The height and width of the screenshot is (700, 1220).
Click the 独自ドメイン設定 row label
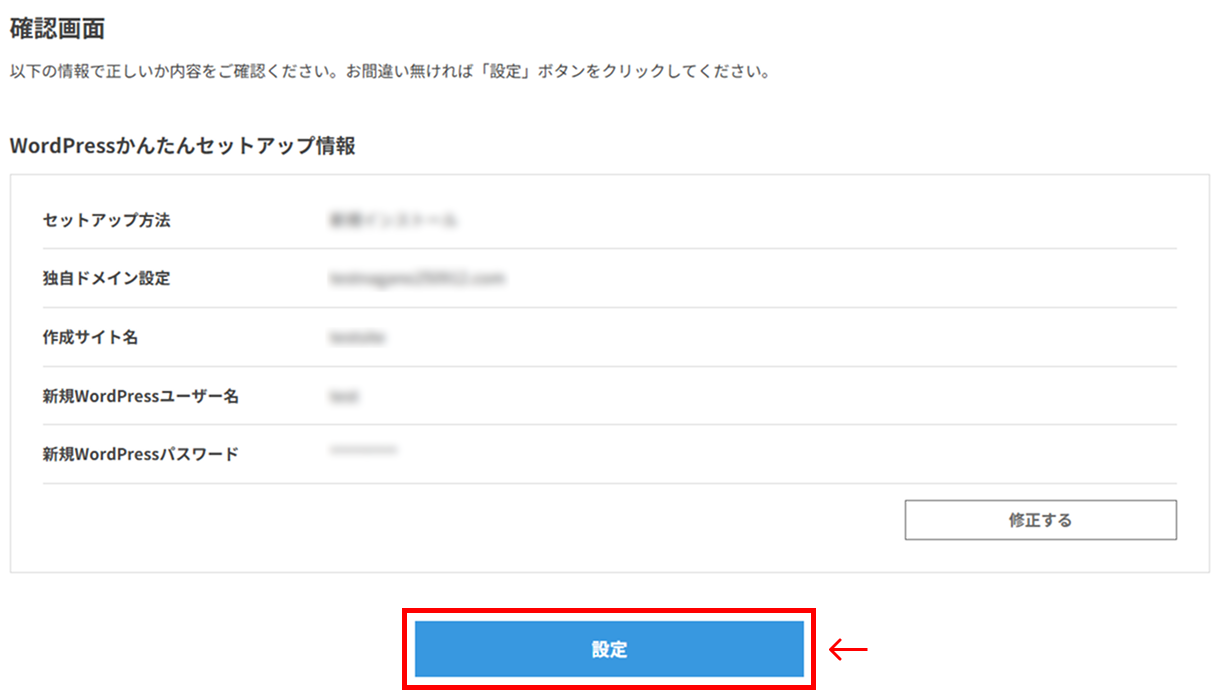(x=106, y=279)
